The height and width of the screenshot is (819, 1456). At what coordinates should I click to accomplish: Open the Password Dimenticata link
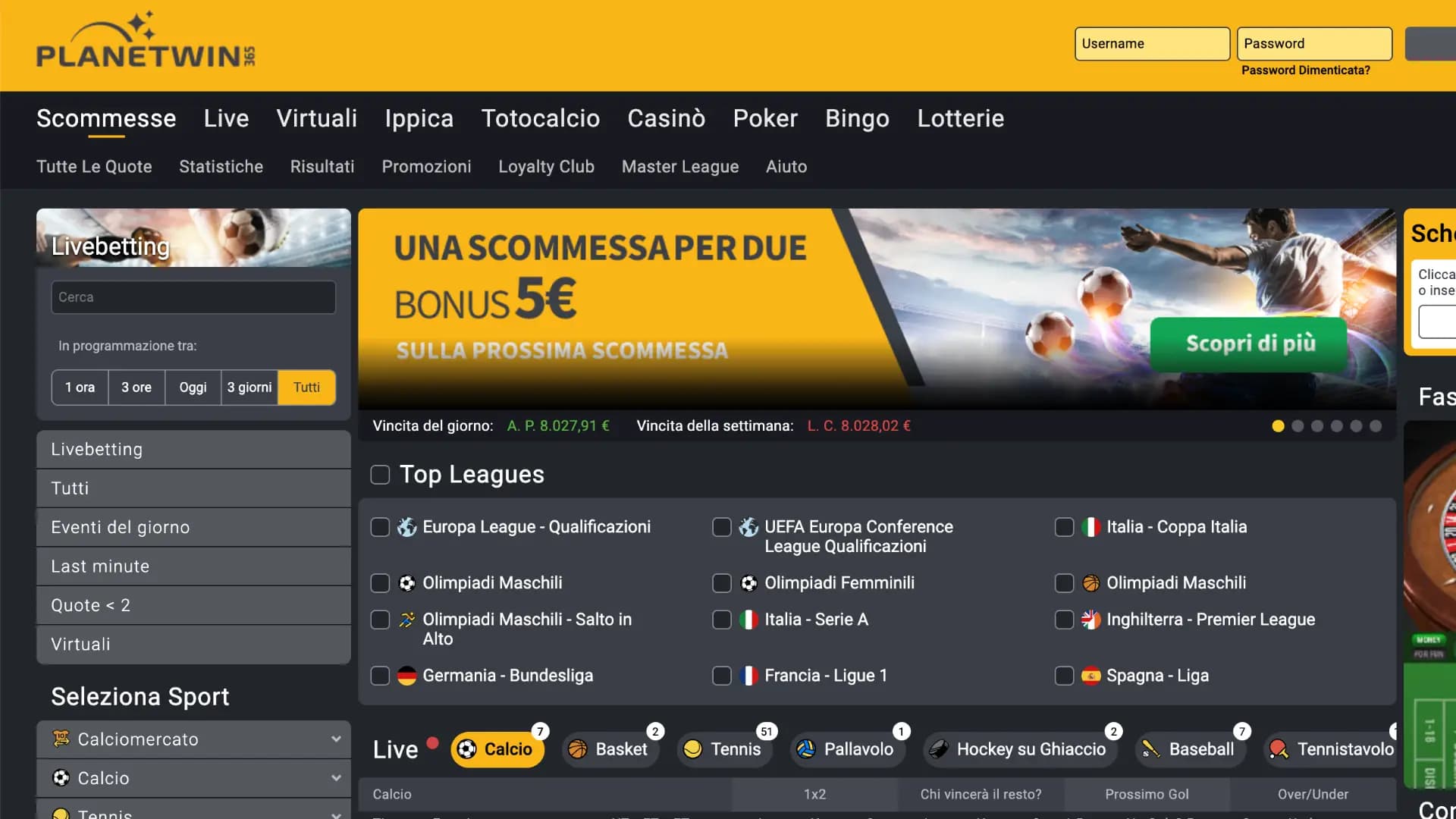click(1305, 71)
